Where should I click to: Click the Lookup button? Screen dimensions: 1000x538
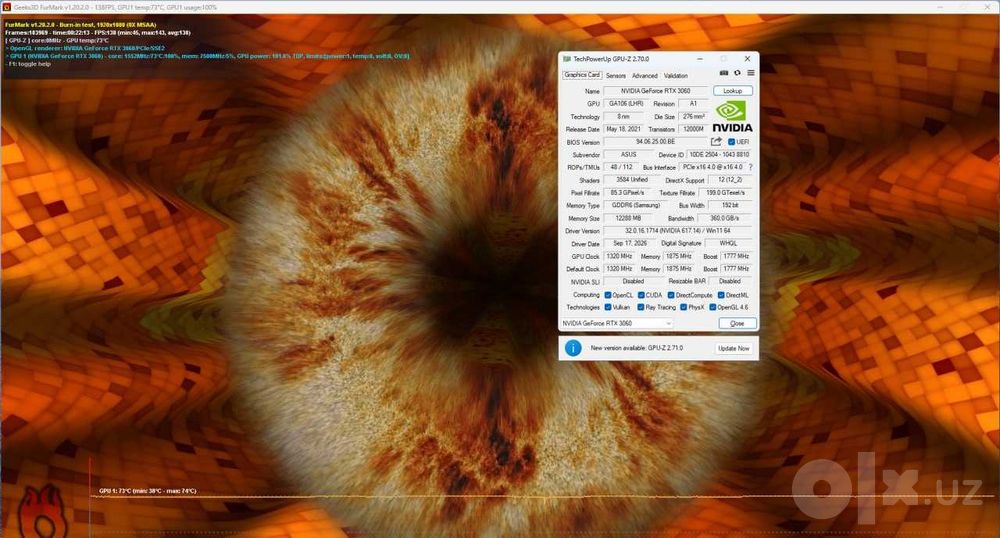733,91
